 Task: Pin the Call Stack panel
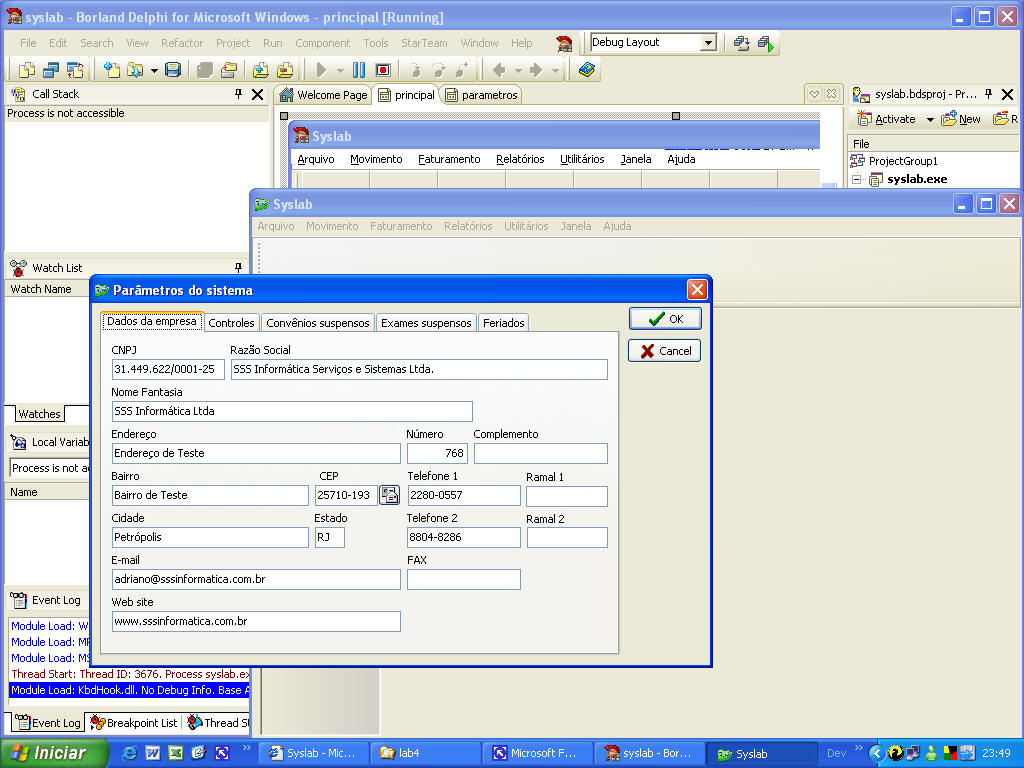click(238, 94)
